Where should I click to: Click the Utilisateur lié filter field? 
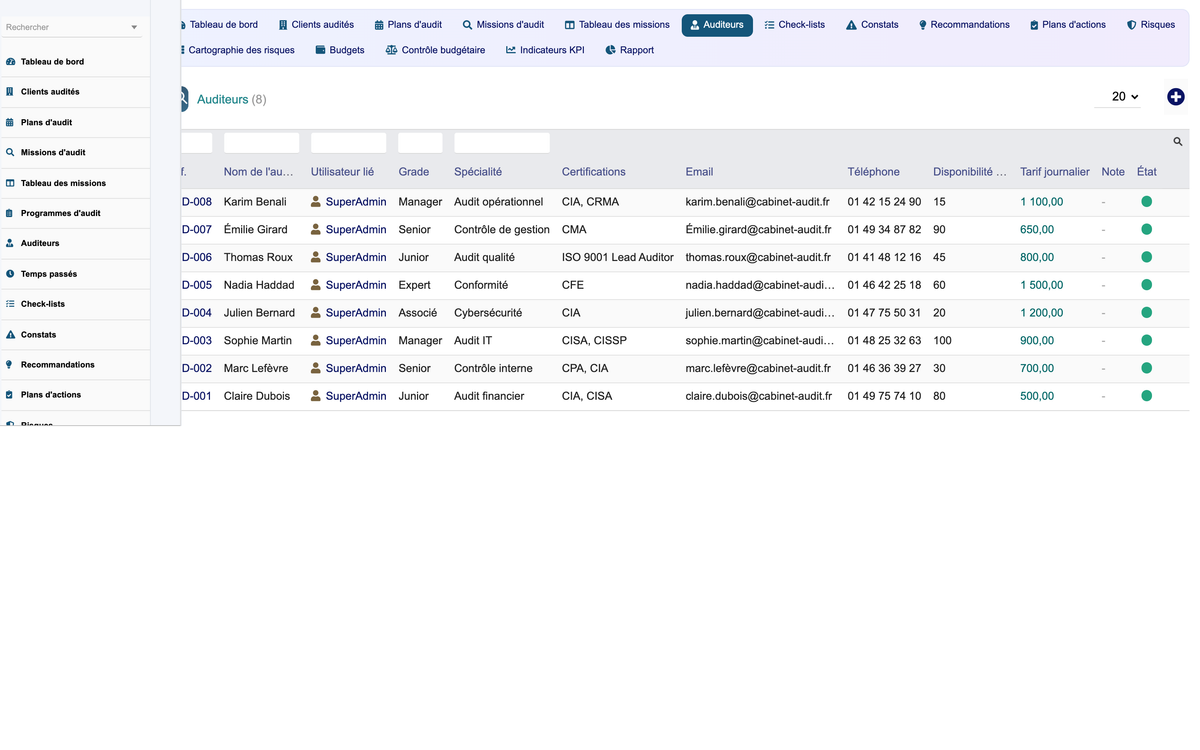[348, 143]
